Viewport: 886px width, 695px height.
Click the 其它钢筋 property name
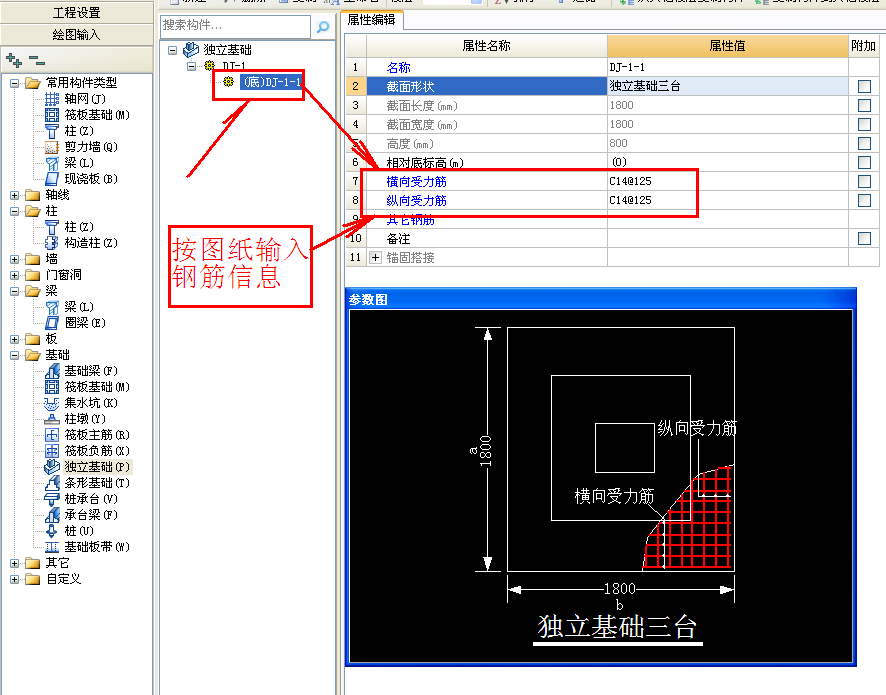click(x=410, y=220)
